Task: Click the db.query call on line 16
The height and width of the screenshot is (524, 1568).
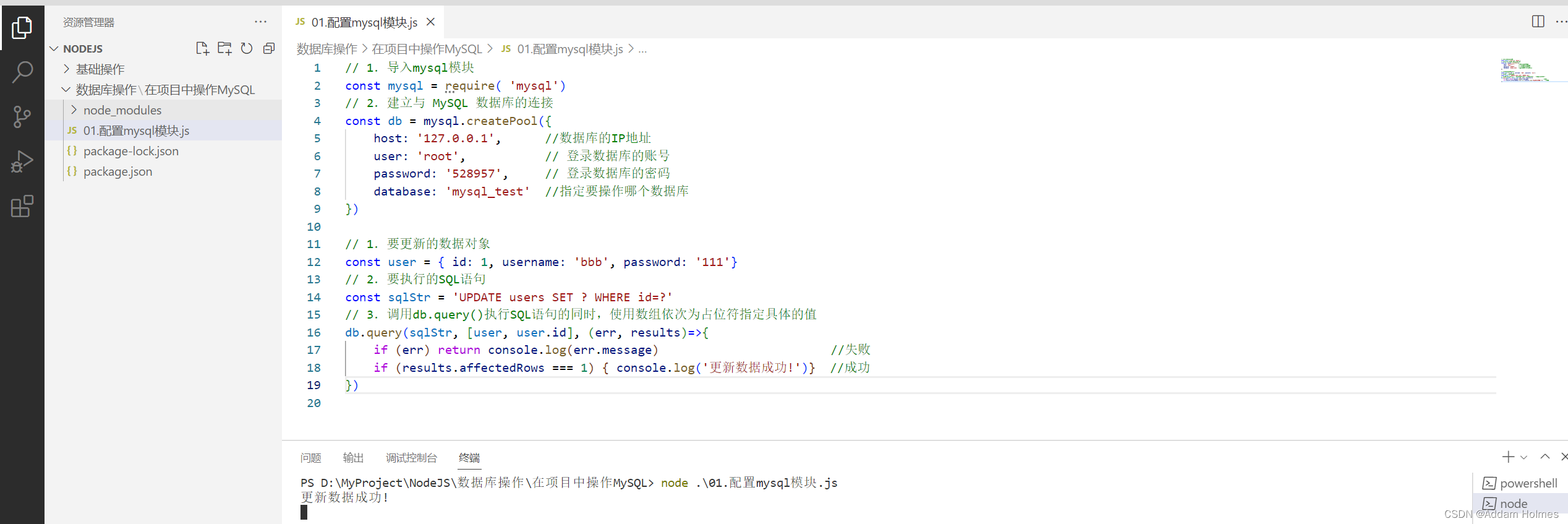Action: tap(373, 333)
